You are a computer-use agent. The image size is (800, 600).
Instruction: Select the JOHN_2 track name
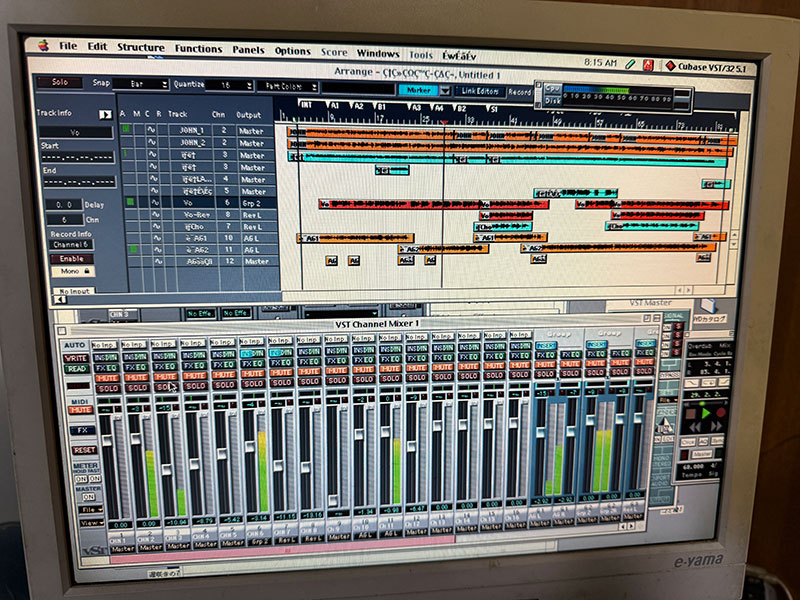192,143
